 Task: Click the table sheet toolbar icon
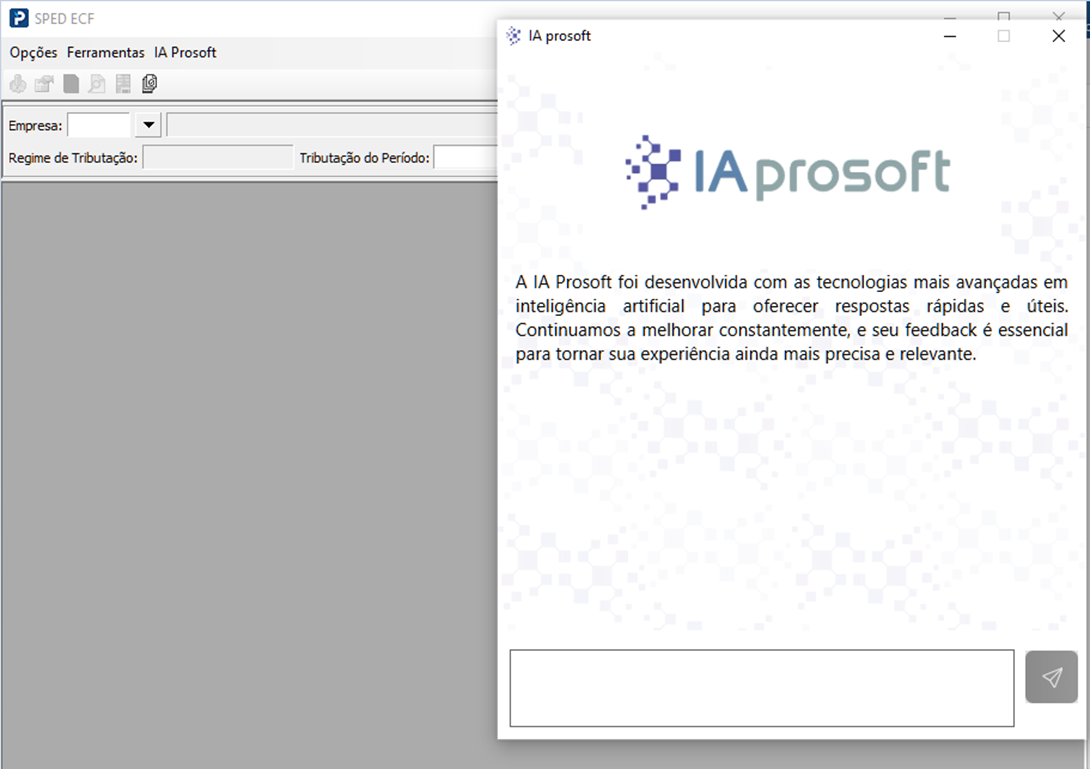pyautogui.click(x=123, y=84)
